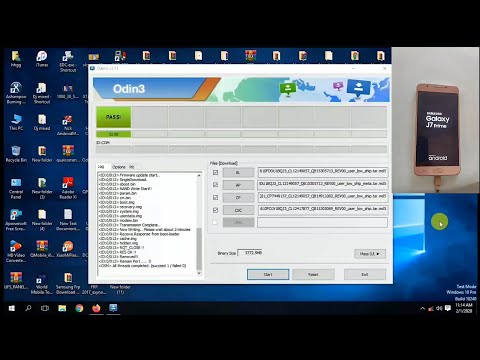Click the log scrollbar up arrow
The image size is (480, 360).
(x=199, y=175)
